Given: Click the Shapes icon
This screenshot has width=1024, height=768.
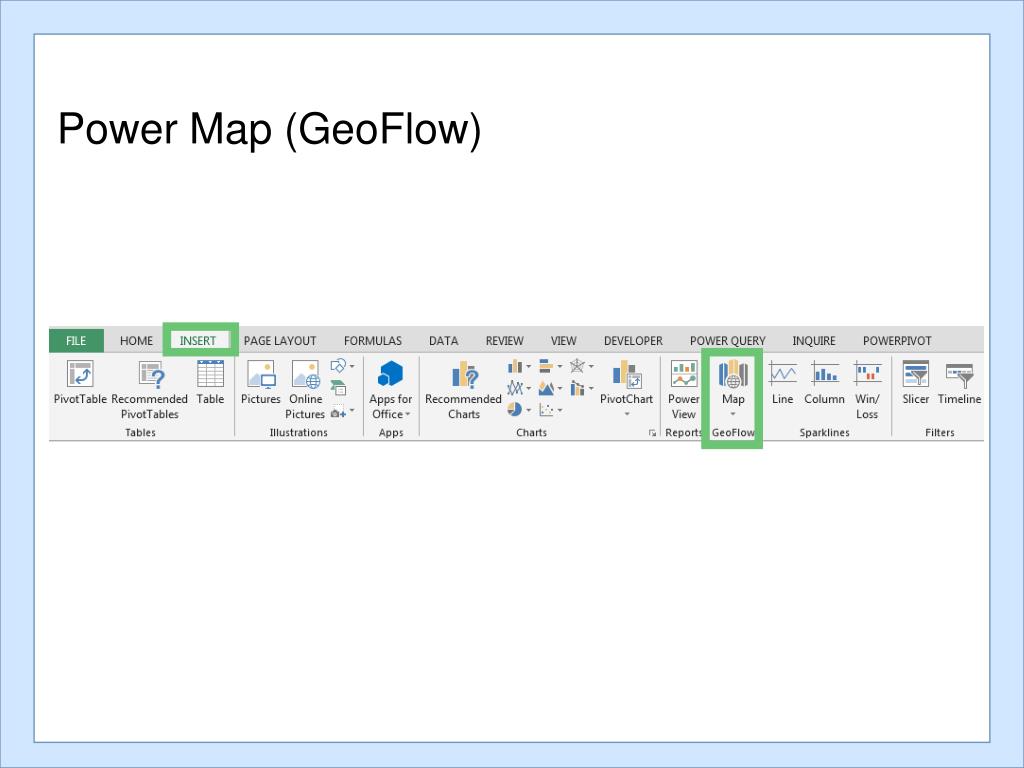Looking at the screenshot, I should pos(338,366).
